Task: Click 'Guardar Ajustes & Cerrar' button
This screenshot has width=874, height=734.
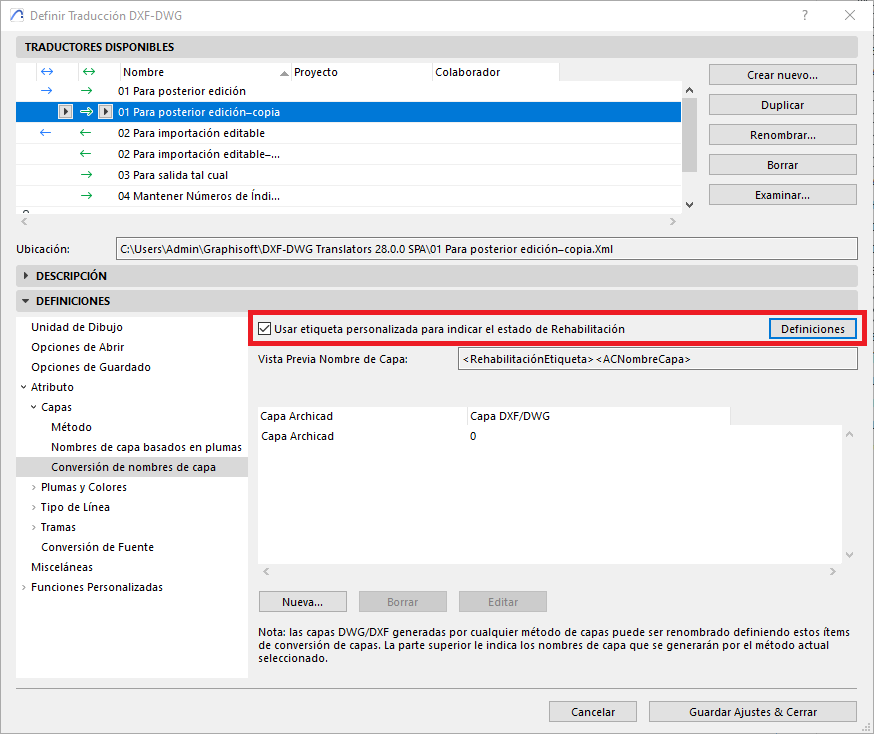Action: point(752,712)
